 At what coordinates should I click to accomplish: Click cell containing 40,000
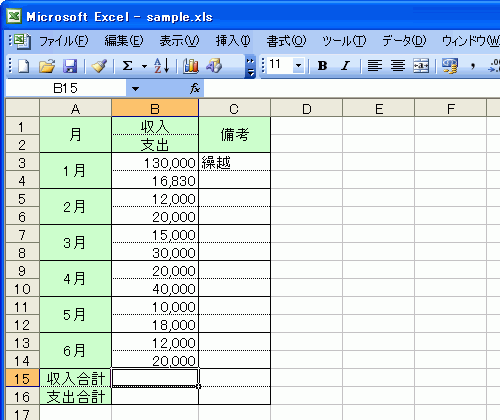pyautogui.click(x=155, y=288)
